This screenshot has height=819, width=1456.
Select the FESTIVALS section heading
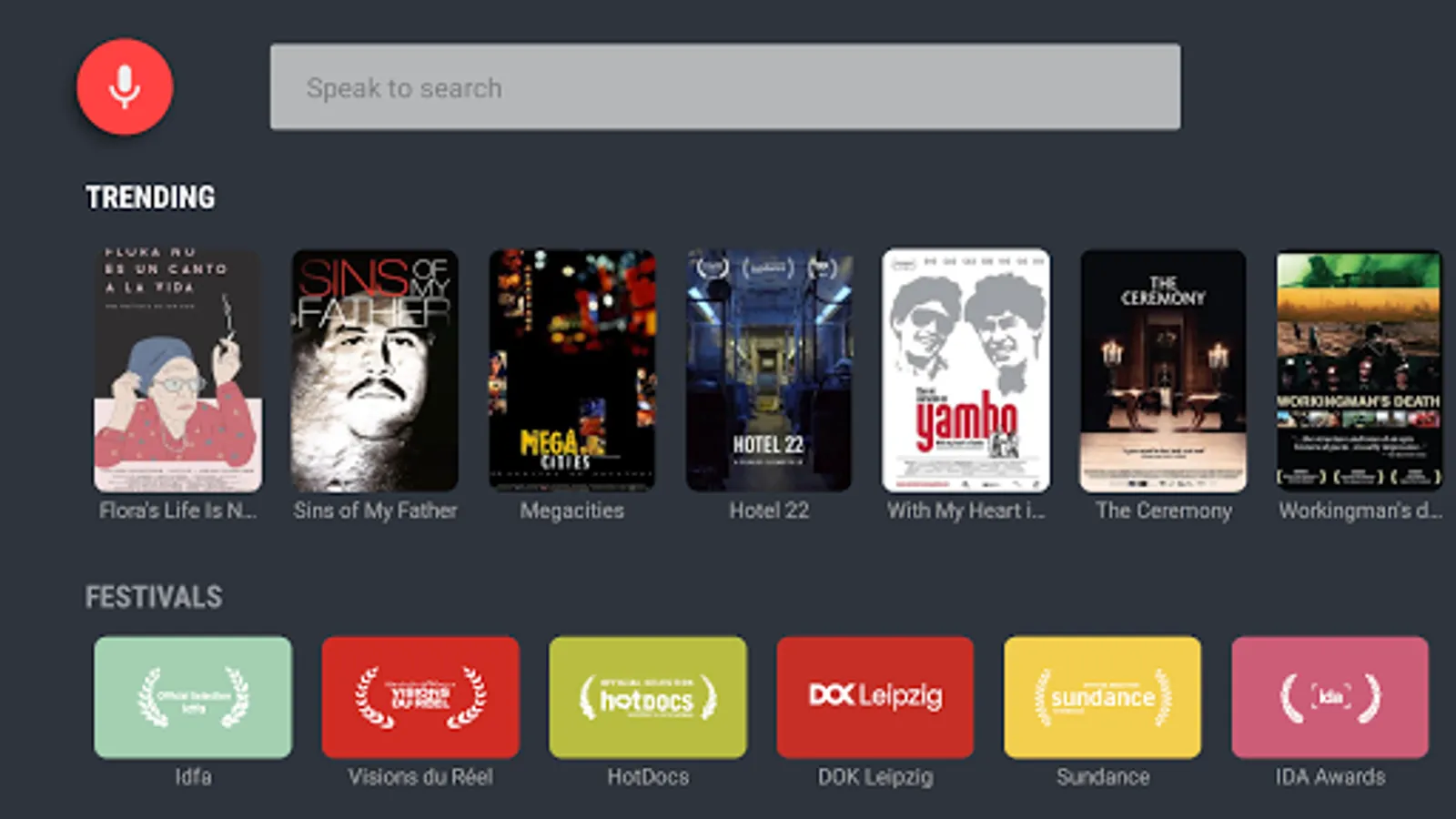tap(154, 597)
